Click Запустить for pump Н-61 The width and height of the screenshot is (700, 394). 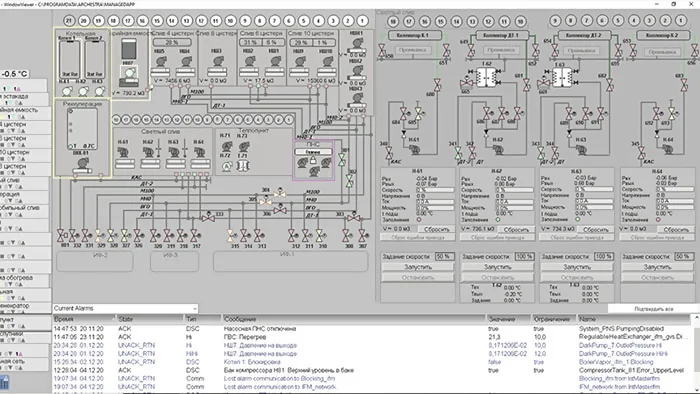[418, 267]
